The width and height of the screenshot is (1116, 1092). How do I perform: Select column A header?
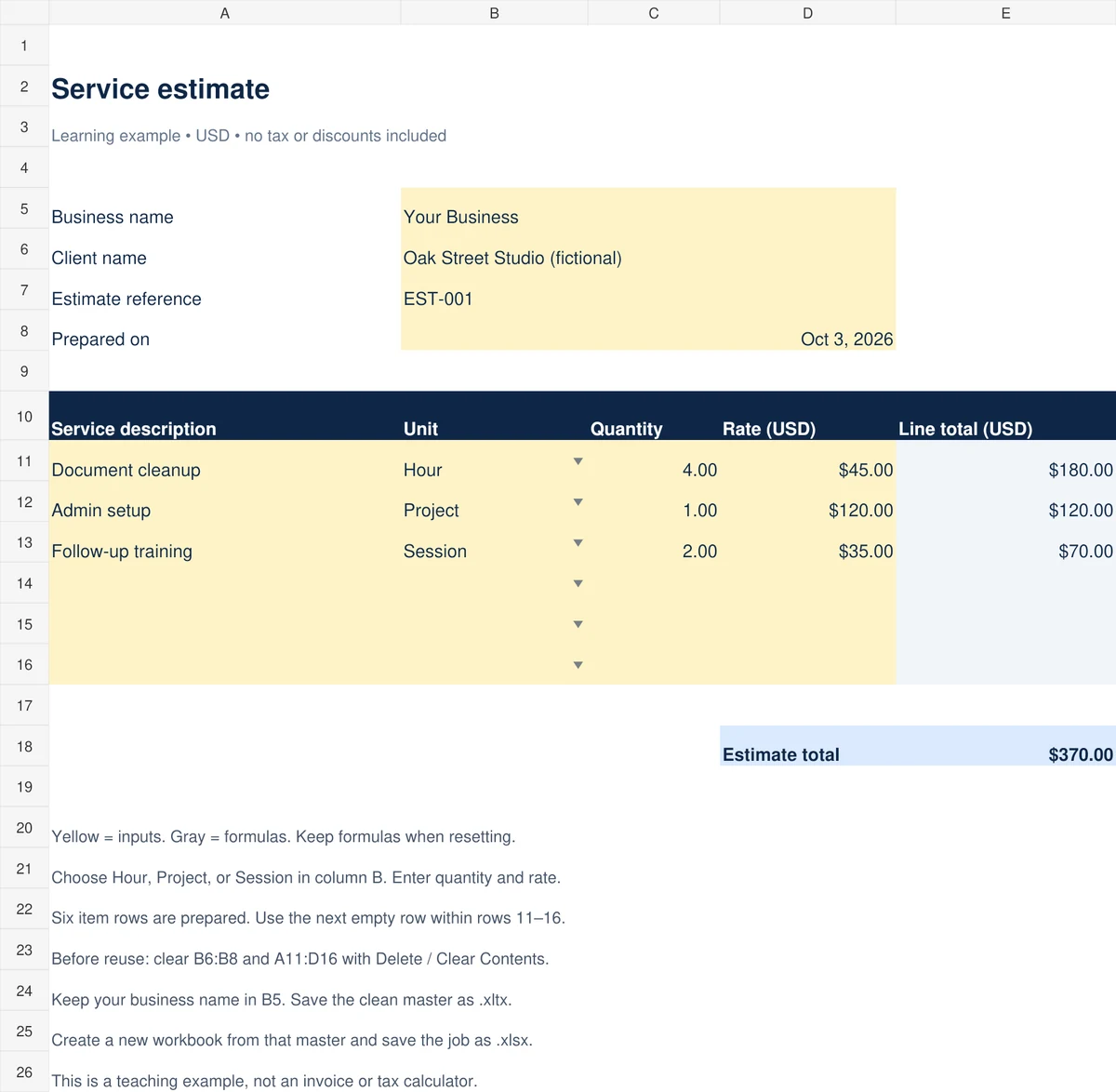tap(225, 13)
